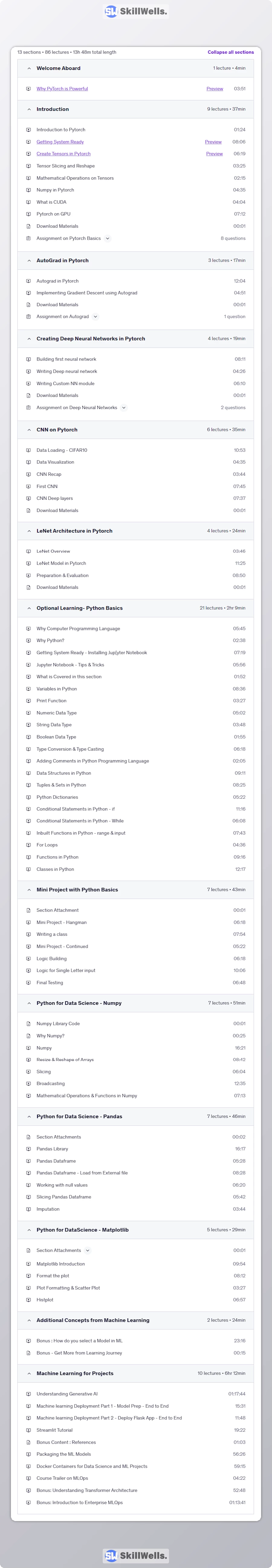
Task: Open Why PyTorch is Powerful lecture link
Action: (62, 89)
